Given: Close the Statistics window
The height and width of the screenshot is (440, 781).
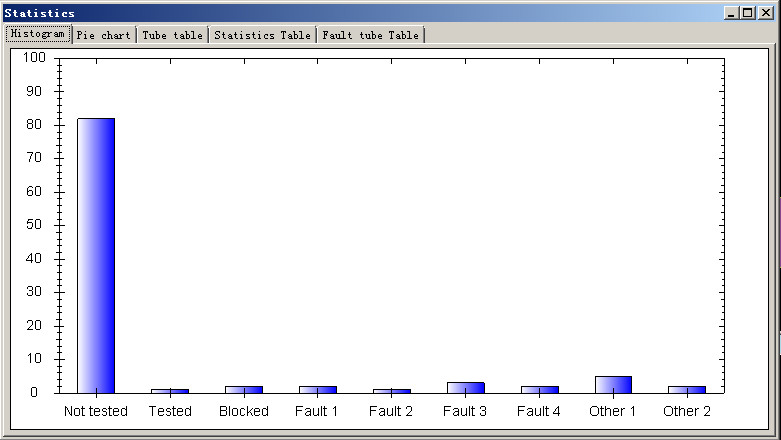Looking at the screenshot, I should pyautogui.click(x=766, y=13).
